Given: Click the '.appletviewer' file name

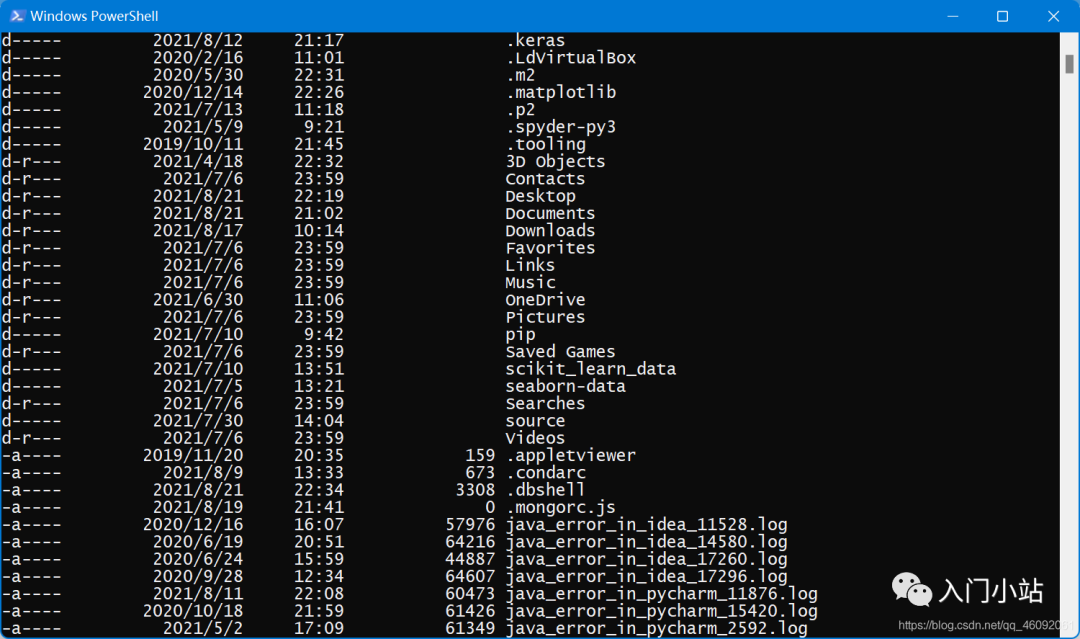Looking at the screenshot, I should [571, 455].
